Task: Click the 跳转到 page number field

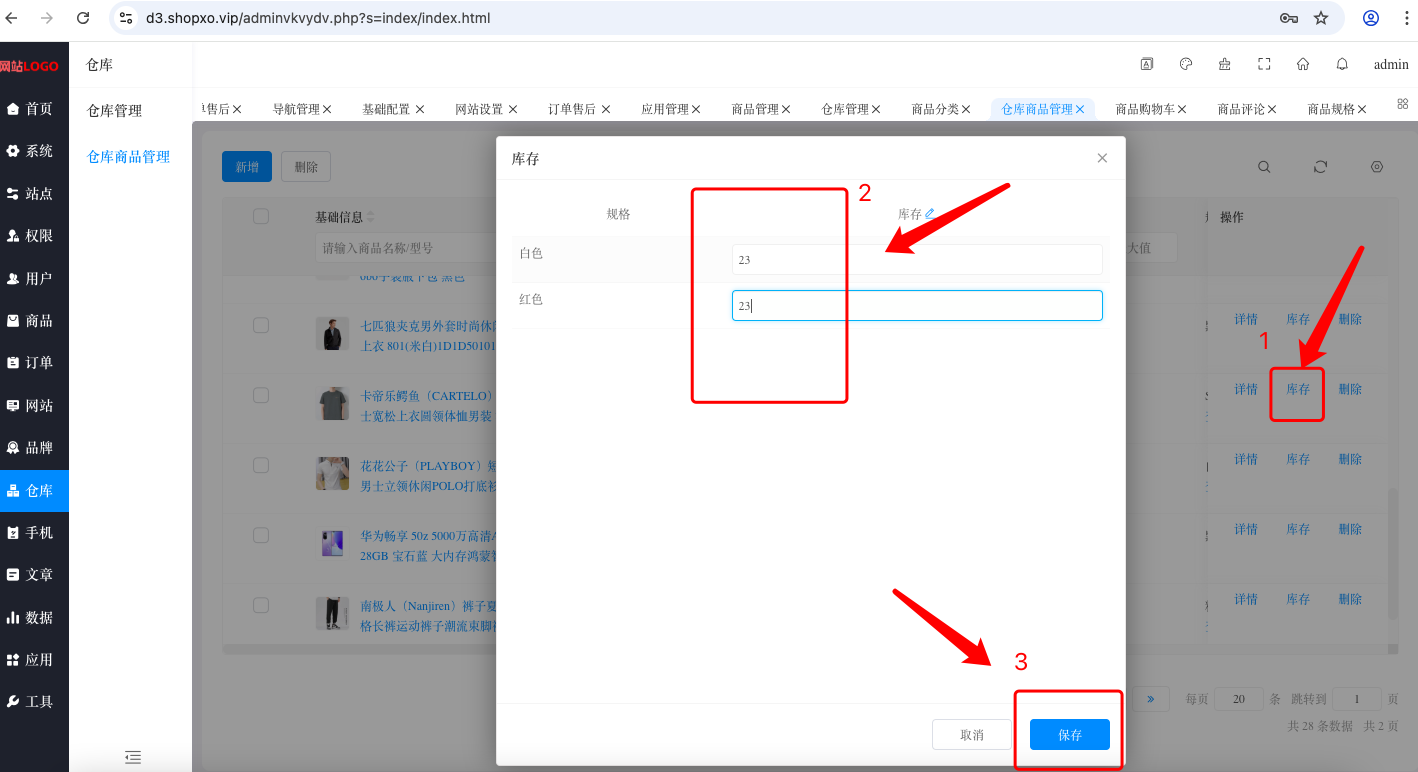Action: pos(1357,699)
